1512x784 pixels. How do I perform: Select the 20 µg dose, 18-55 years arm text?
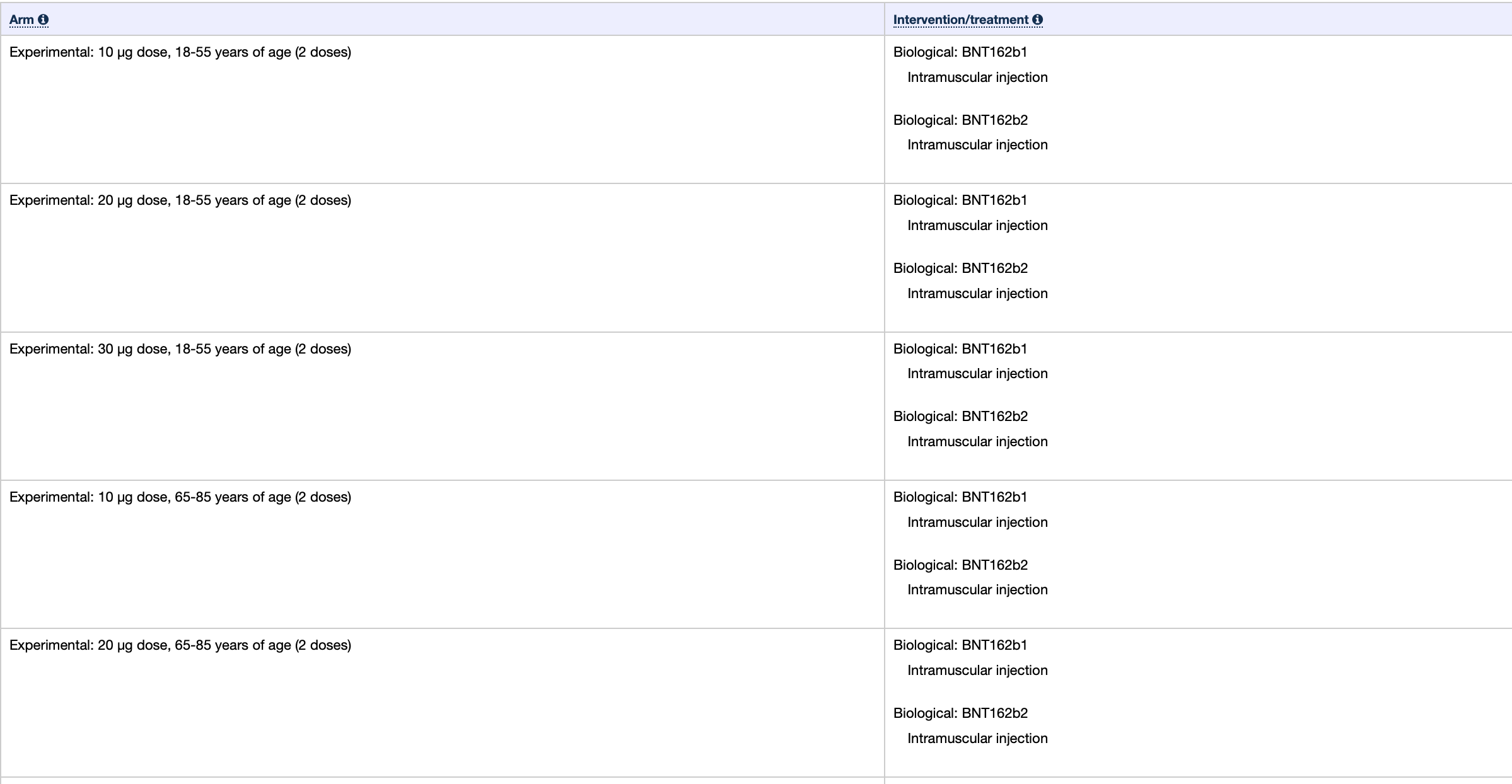tap(180, 200)
